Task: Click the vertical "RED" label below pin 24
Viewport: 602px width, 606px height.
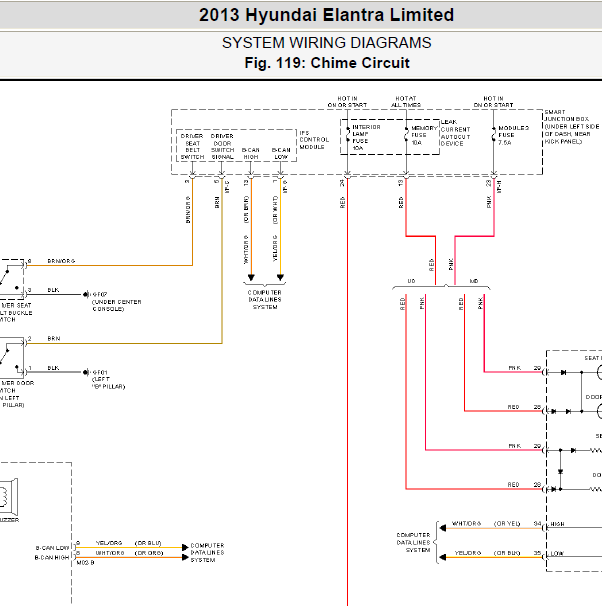Action: pos(342,202)
